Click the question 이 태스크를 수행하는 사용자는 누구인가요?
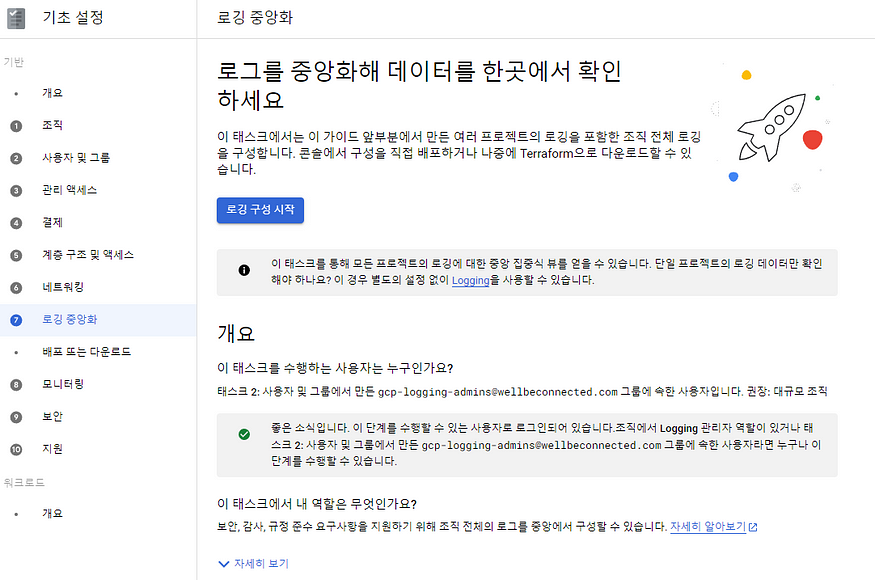 (x=335, y=368)
